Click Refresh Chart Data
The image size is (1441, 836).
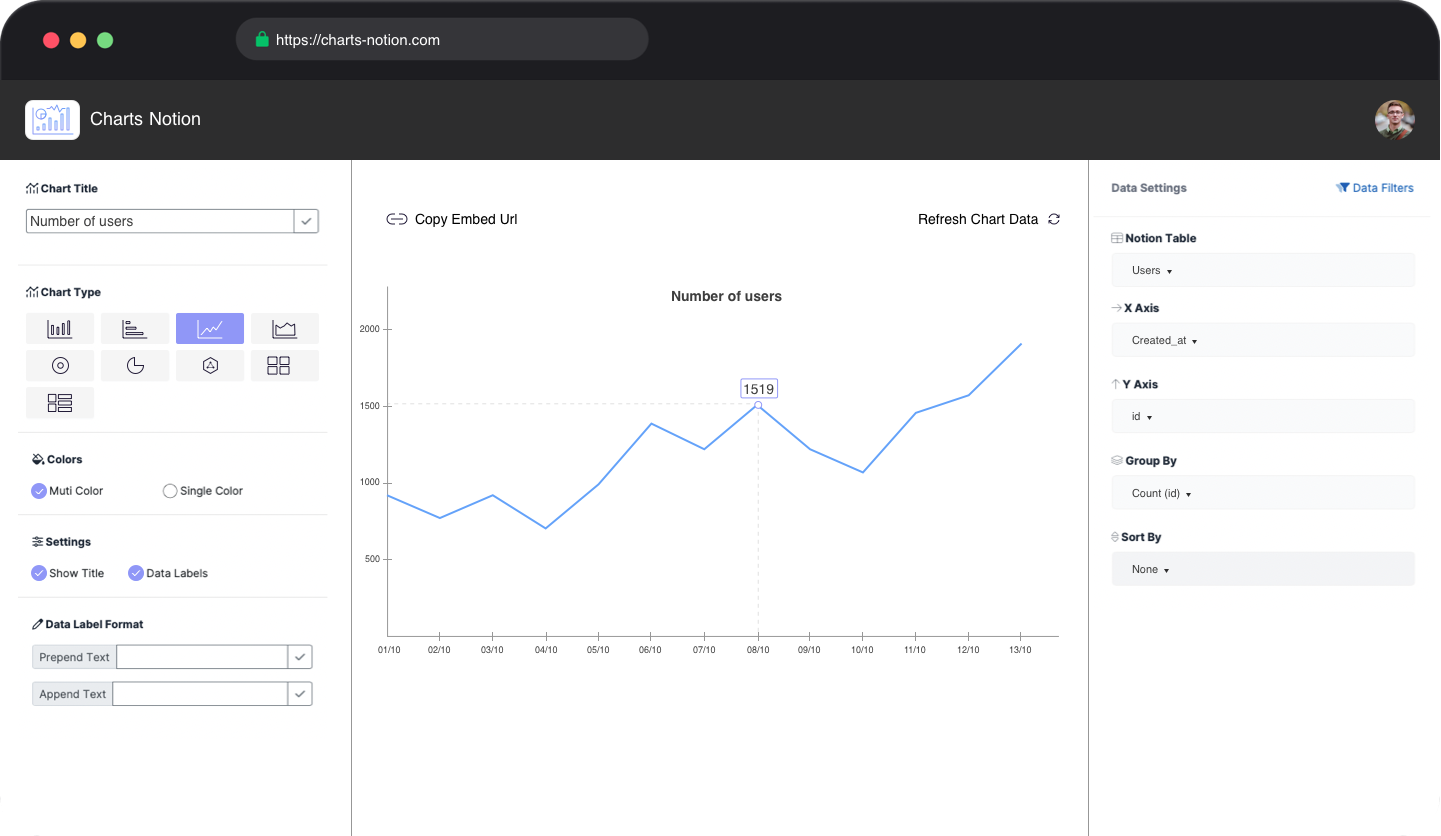coord(978,219)
